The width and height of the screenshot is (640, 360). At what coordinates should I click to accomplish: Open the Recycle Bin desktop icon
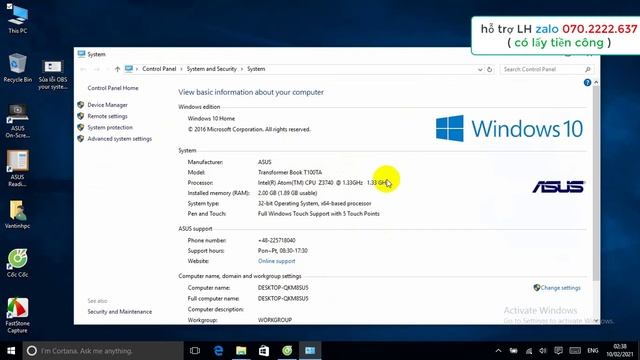18,68
